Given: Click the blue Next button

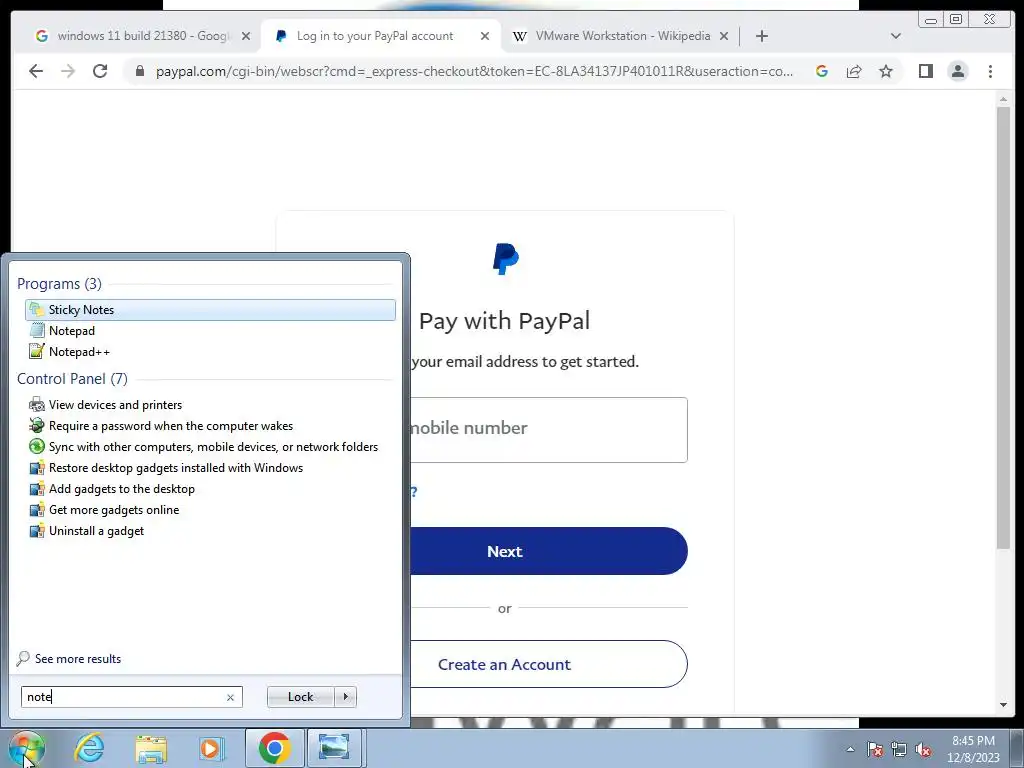Looking at the screenshot, I should pyautogui.click(x=549, y=551).
